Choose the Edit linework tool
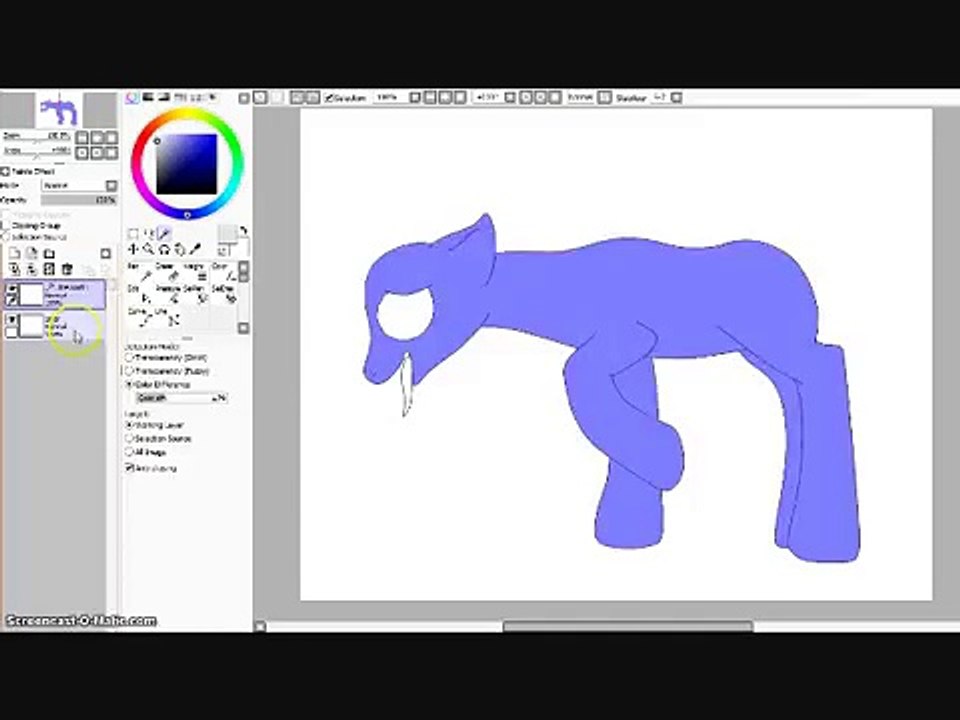Viewport: 960px width, 720px height. click(x=140, y=294)
